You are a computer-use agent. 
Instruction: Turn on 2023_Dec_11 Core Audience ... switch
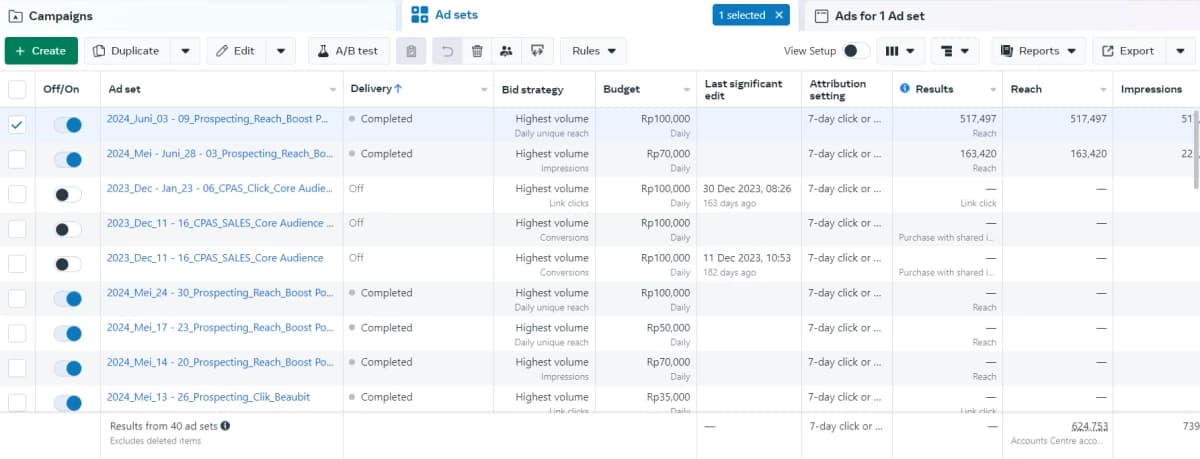click(x=68, y=229)
